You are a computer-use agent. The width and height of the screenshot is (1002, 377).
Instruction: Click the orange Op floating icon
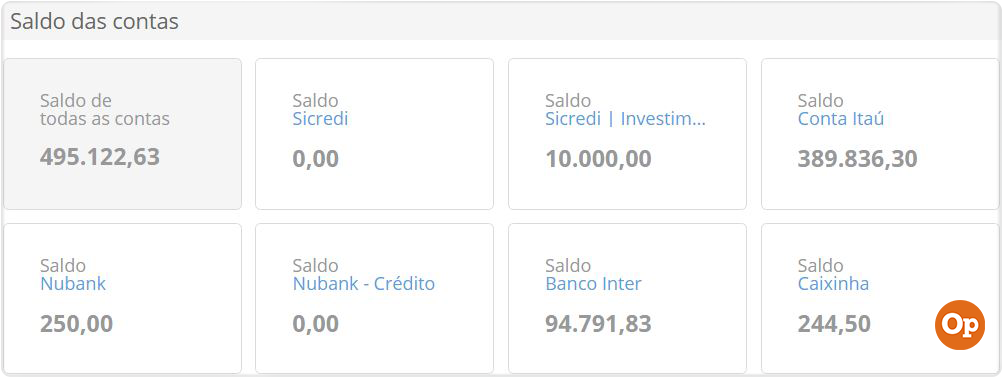[960, 325]
